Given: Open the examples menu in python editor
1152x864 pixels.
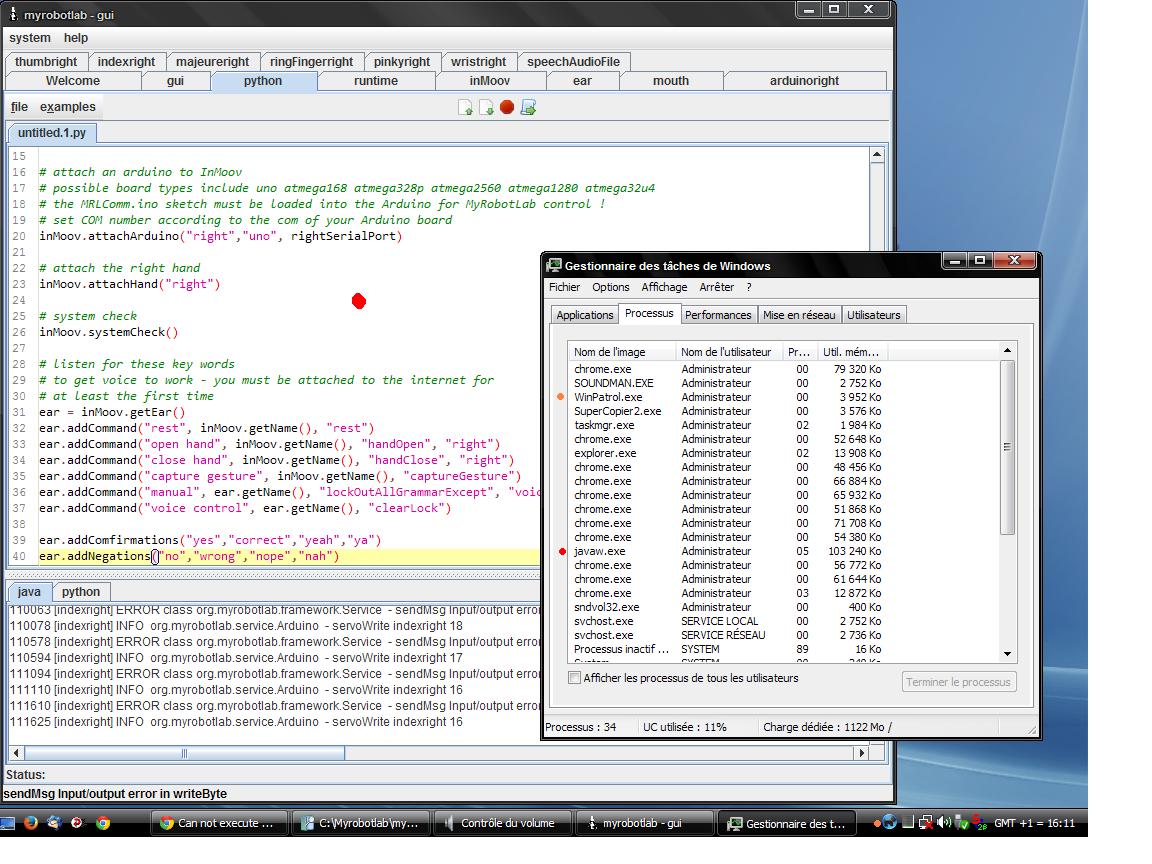Looking at the screenshot, I should tap(68, 107).
